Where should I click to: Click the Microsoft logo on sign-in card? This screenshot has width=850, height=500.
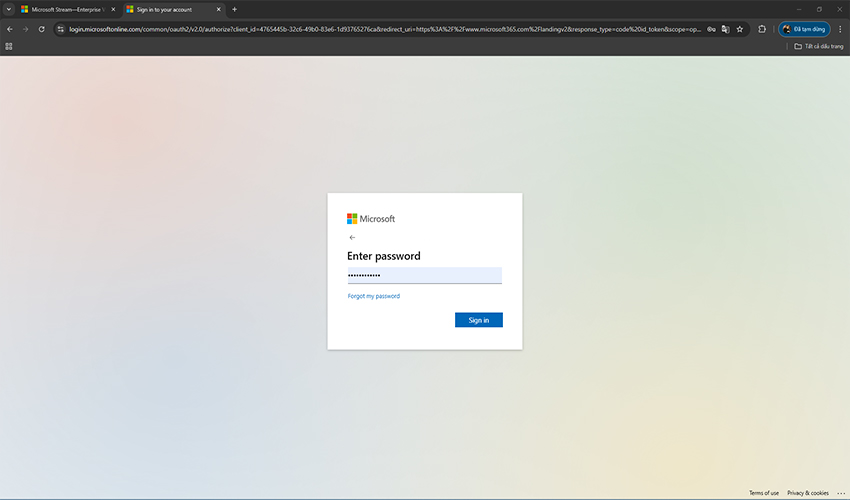pyautogui.click(x=371, y=219)
